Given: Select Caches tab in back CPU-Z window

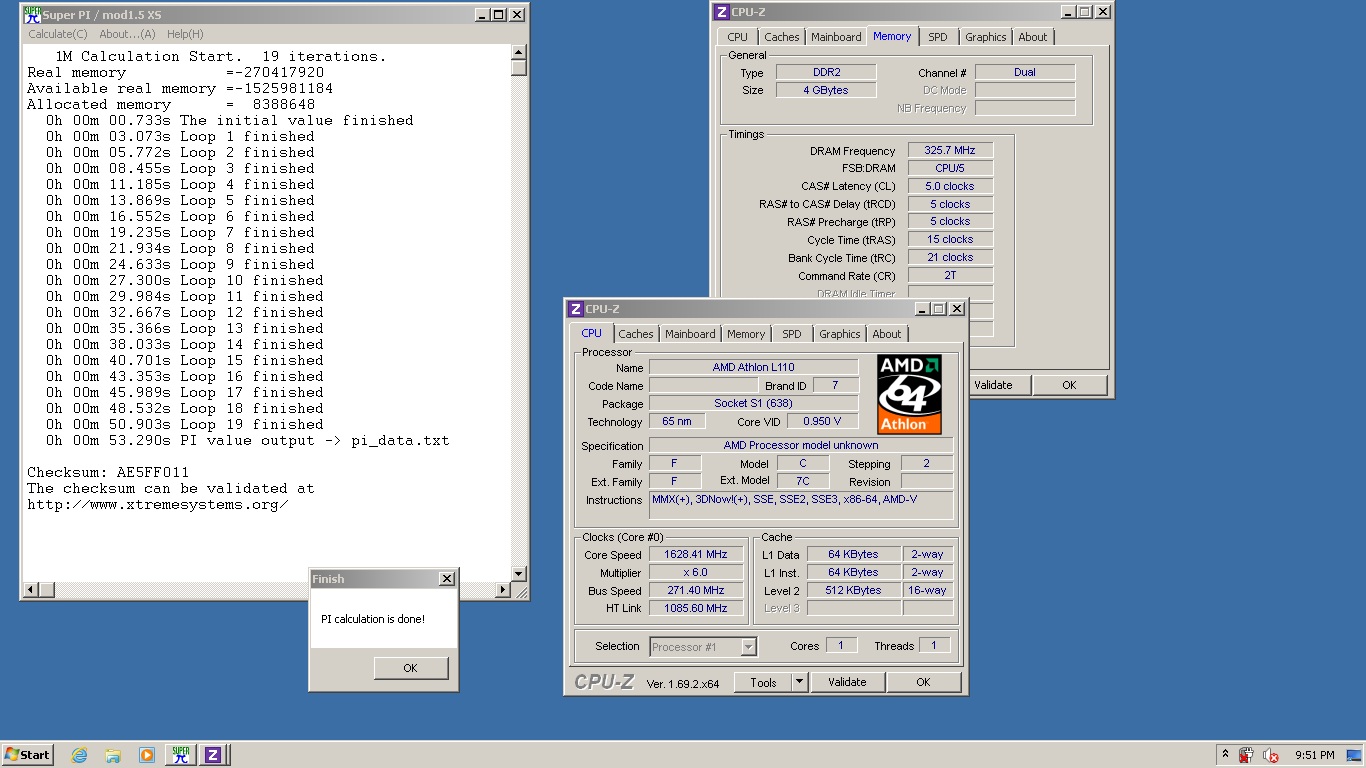Looking at the screenshot, I should [781, 37].
